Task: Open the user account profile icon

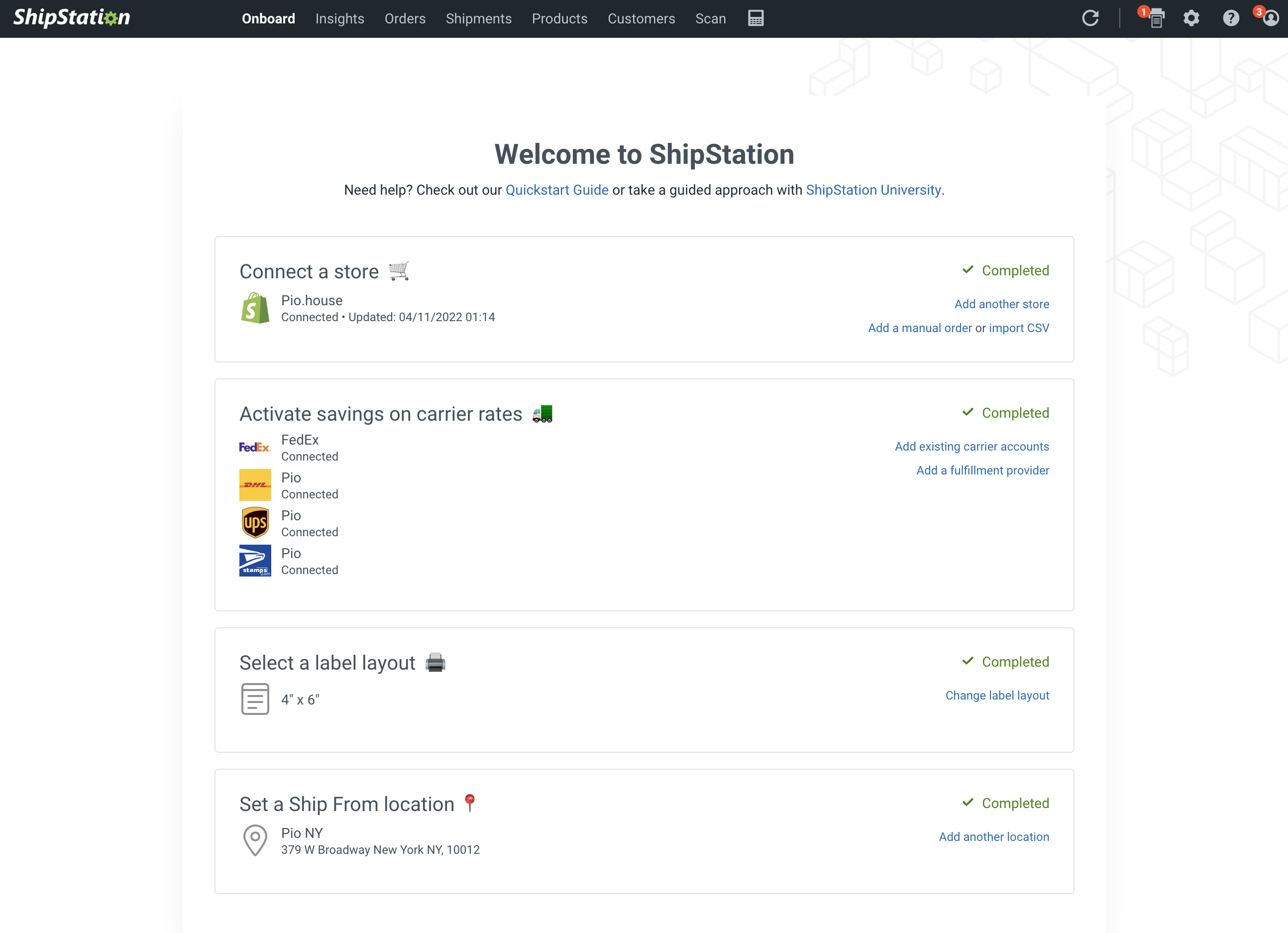Action: pos(1270,19)
